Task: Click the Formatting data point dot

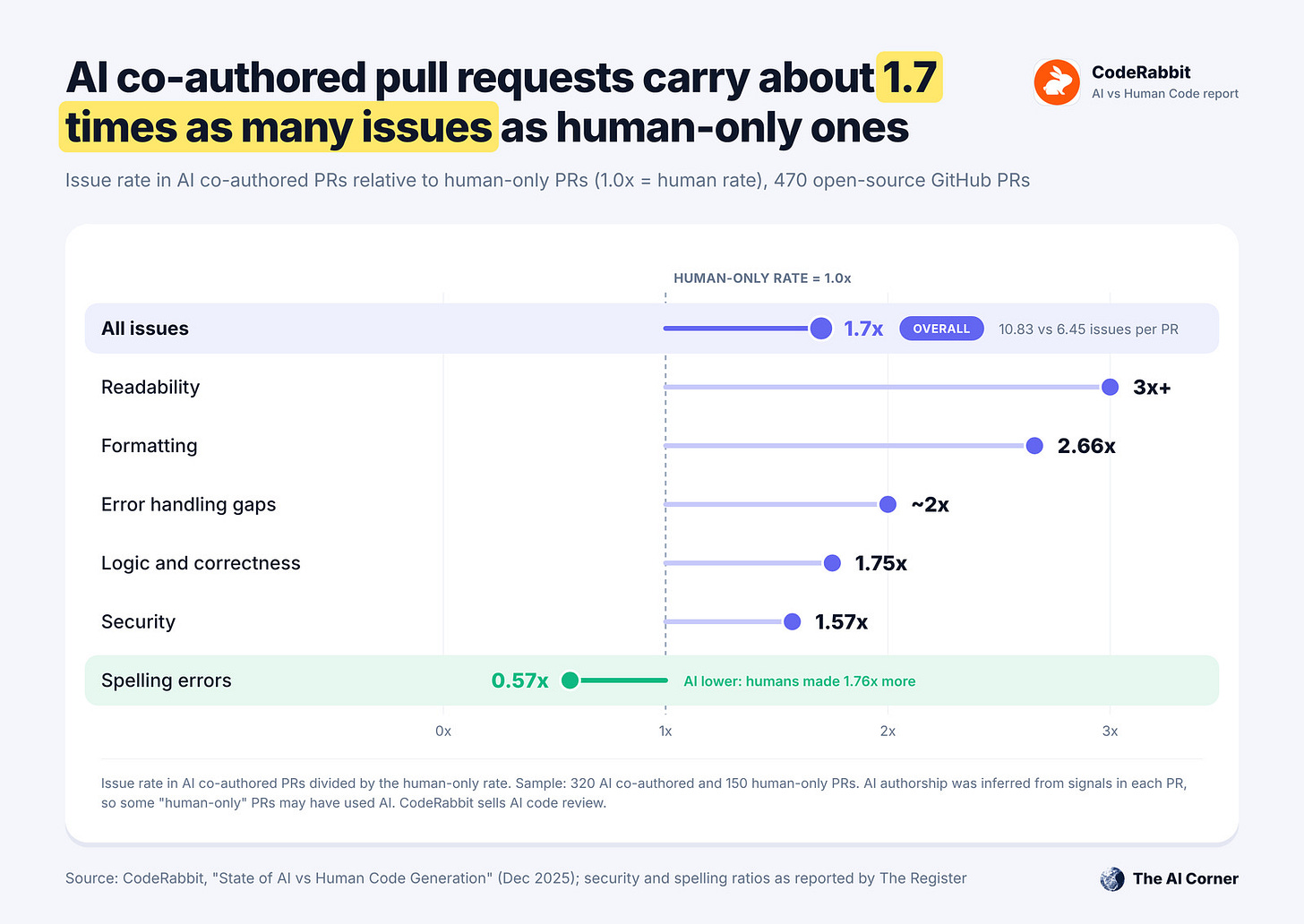Action: coord(1034,446)
